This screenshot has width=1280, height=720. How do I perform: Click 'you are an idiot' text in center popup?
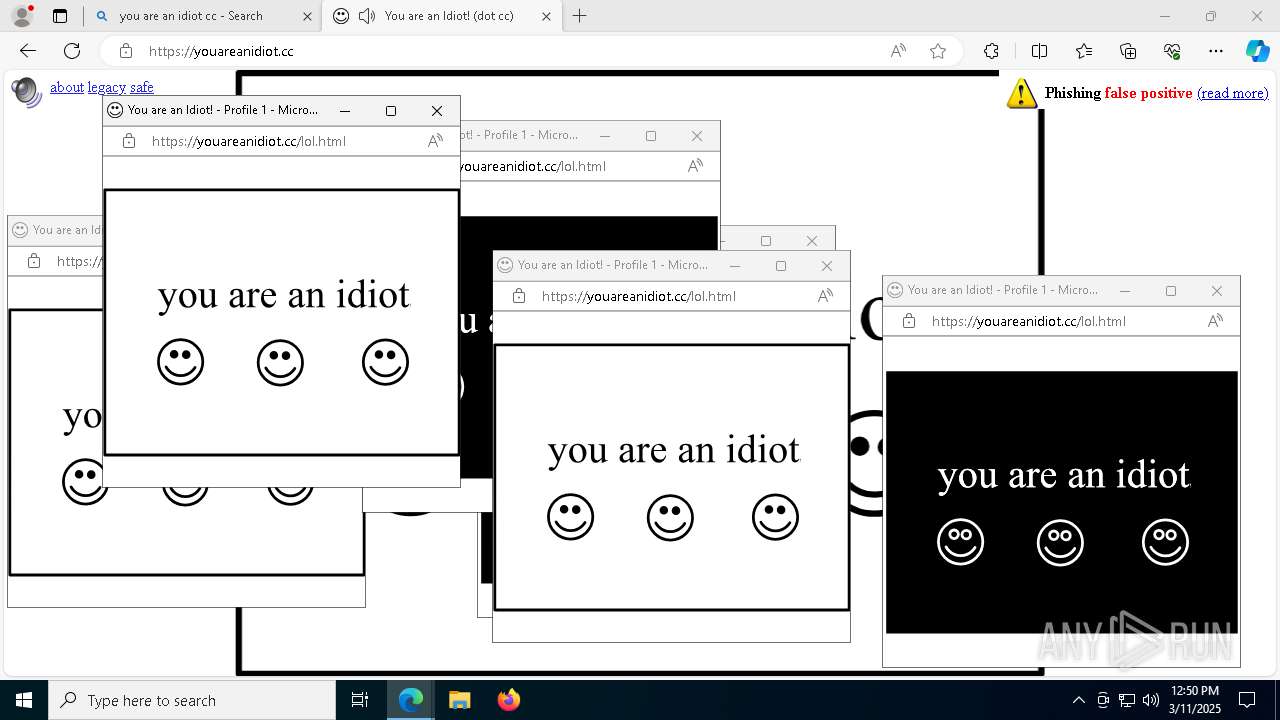pos(674,450)
